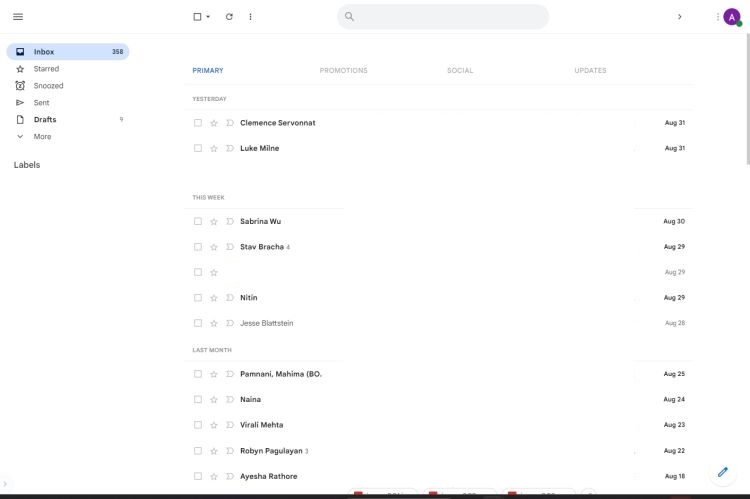The image size is (750, 499).
Task: Open the select-all dropdown arrow
Action: [208, 17]
